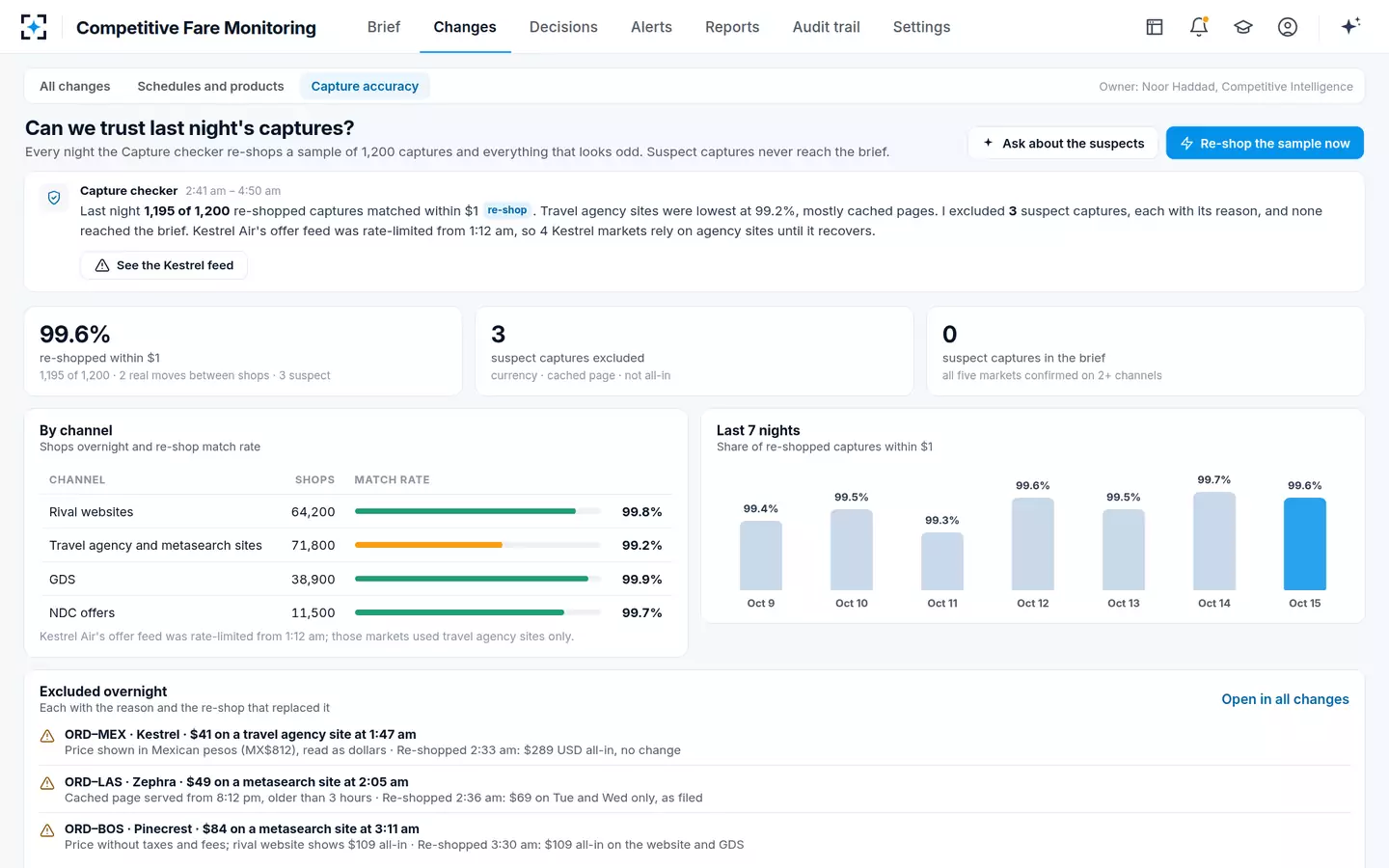Click the Capture checker shield icon
Viewport: 1389px width, 868px height.
click(54, 198)
